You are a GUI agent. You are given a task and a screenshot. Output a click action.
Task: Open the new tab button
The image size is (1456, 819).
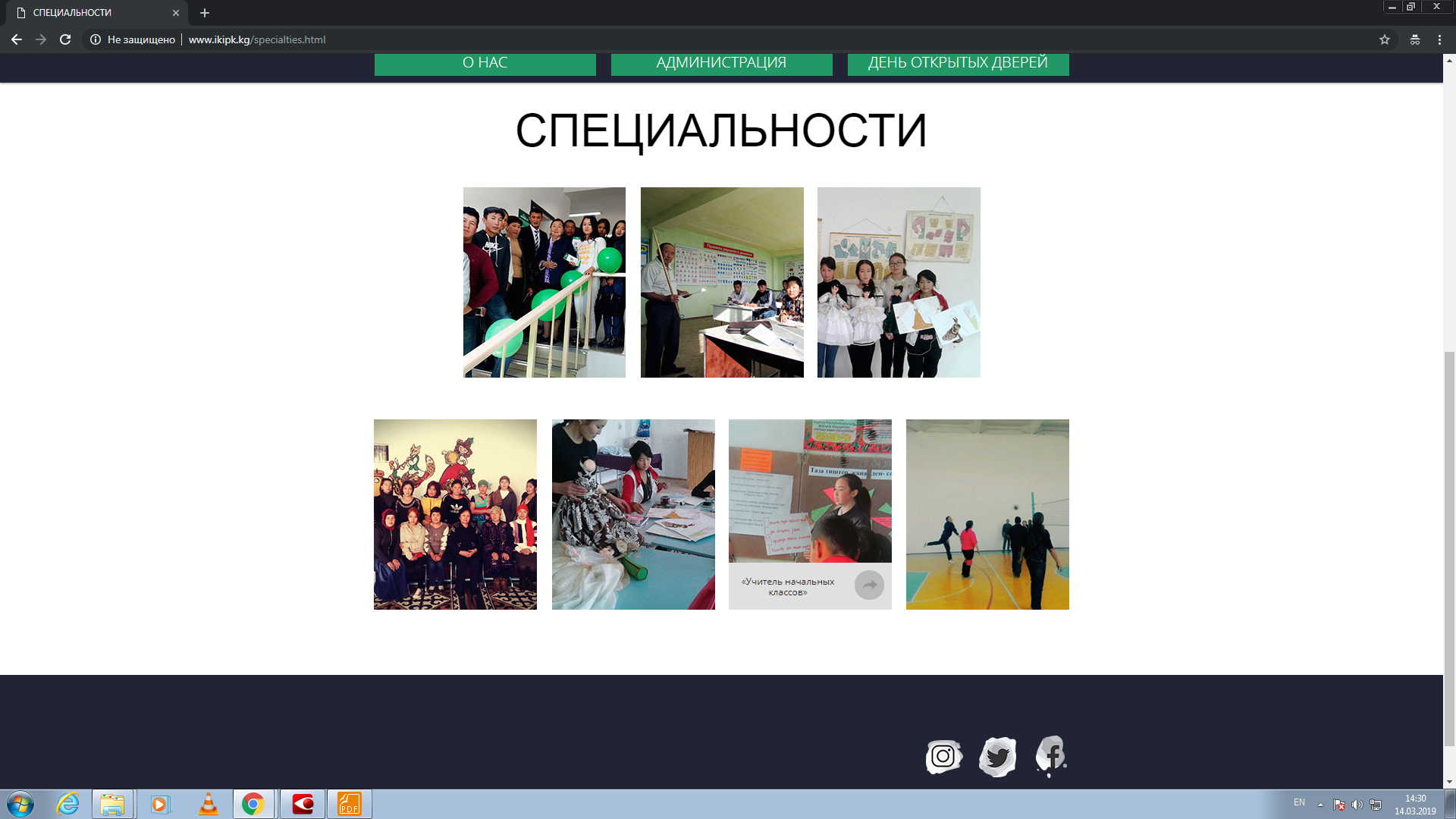(205, 13)
